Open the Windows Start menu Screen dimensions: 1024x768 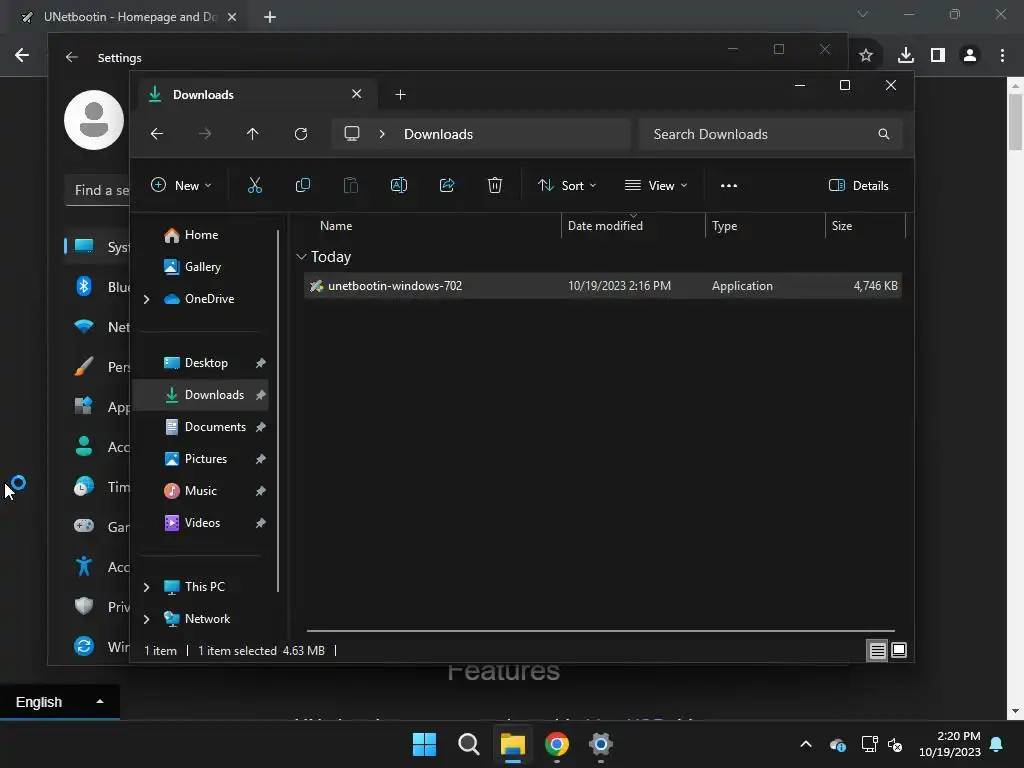click(424, 744)
